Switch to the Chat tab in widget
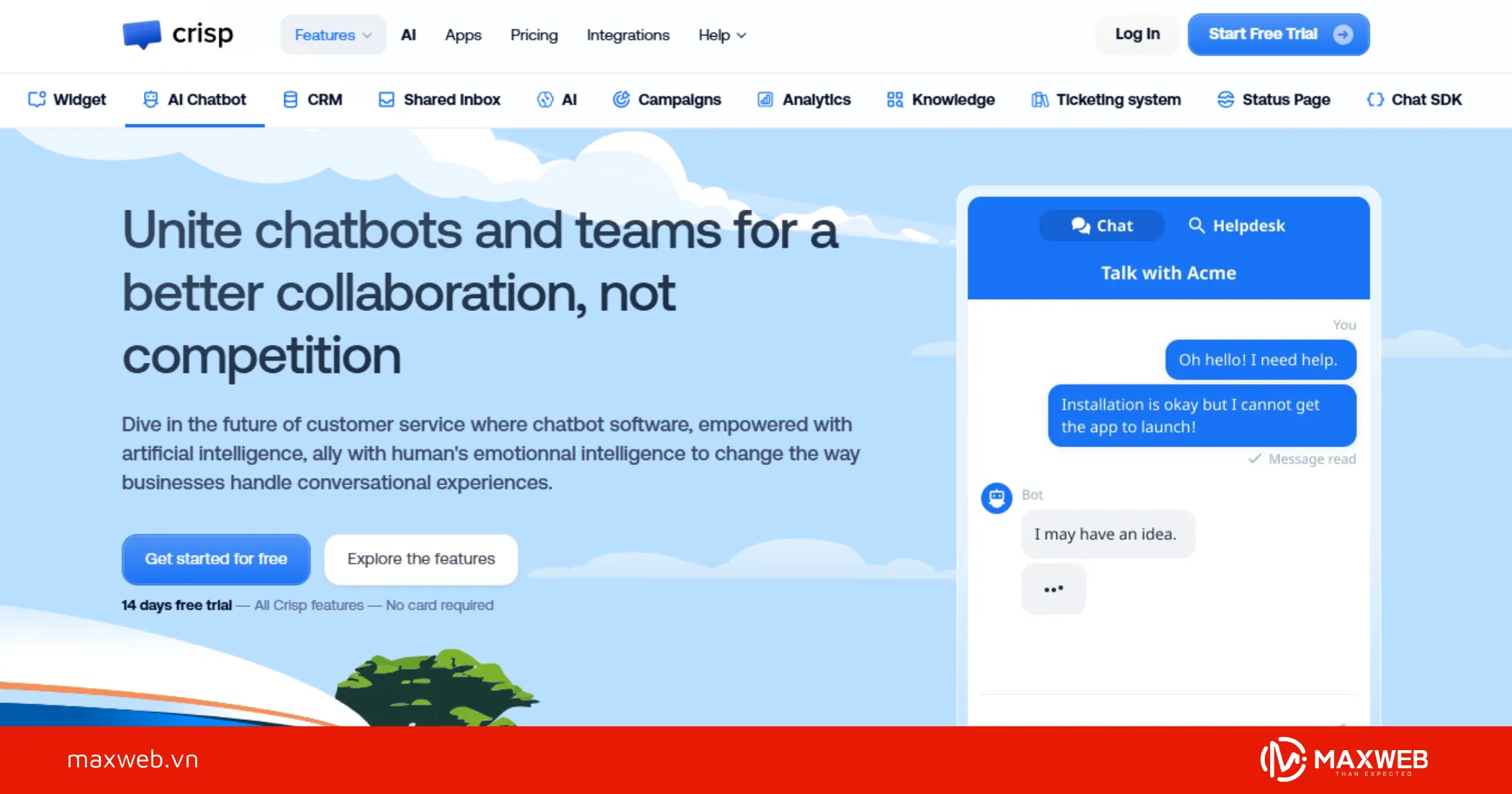 [1101, 225]
